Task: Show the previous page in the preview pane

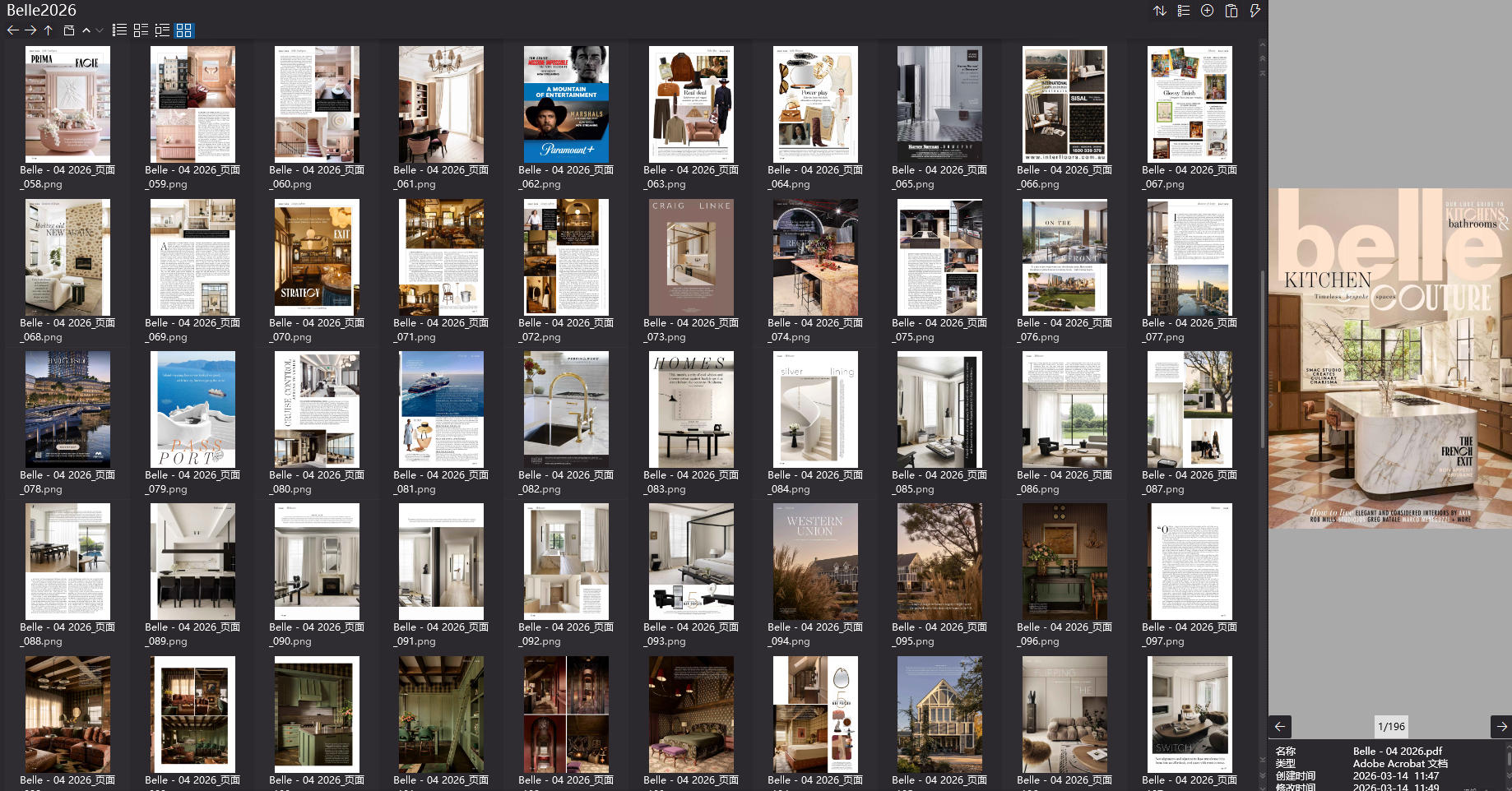Action: pyautogui.click(x=1280, y=727)
